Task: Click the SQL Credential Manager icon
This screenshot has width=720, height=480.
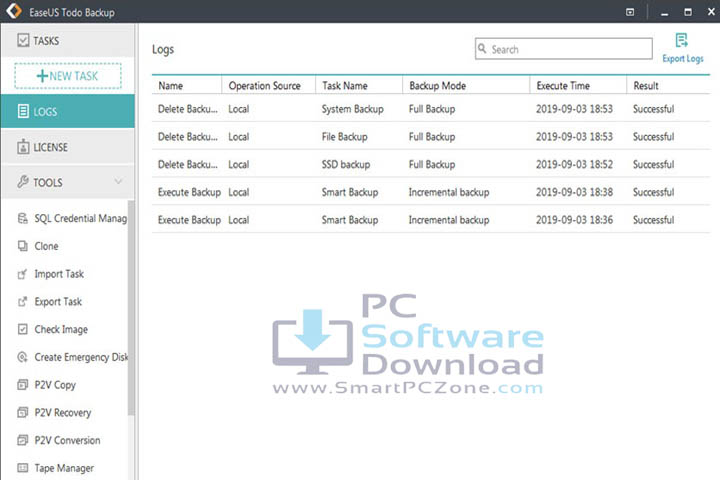Action: pyautogui.click(x=22, y=218)
